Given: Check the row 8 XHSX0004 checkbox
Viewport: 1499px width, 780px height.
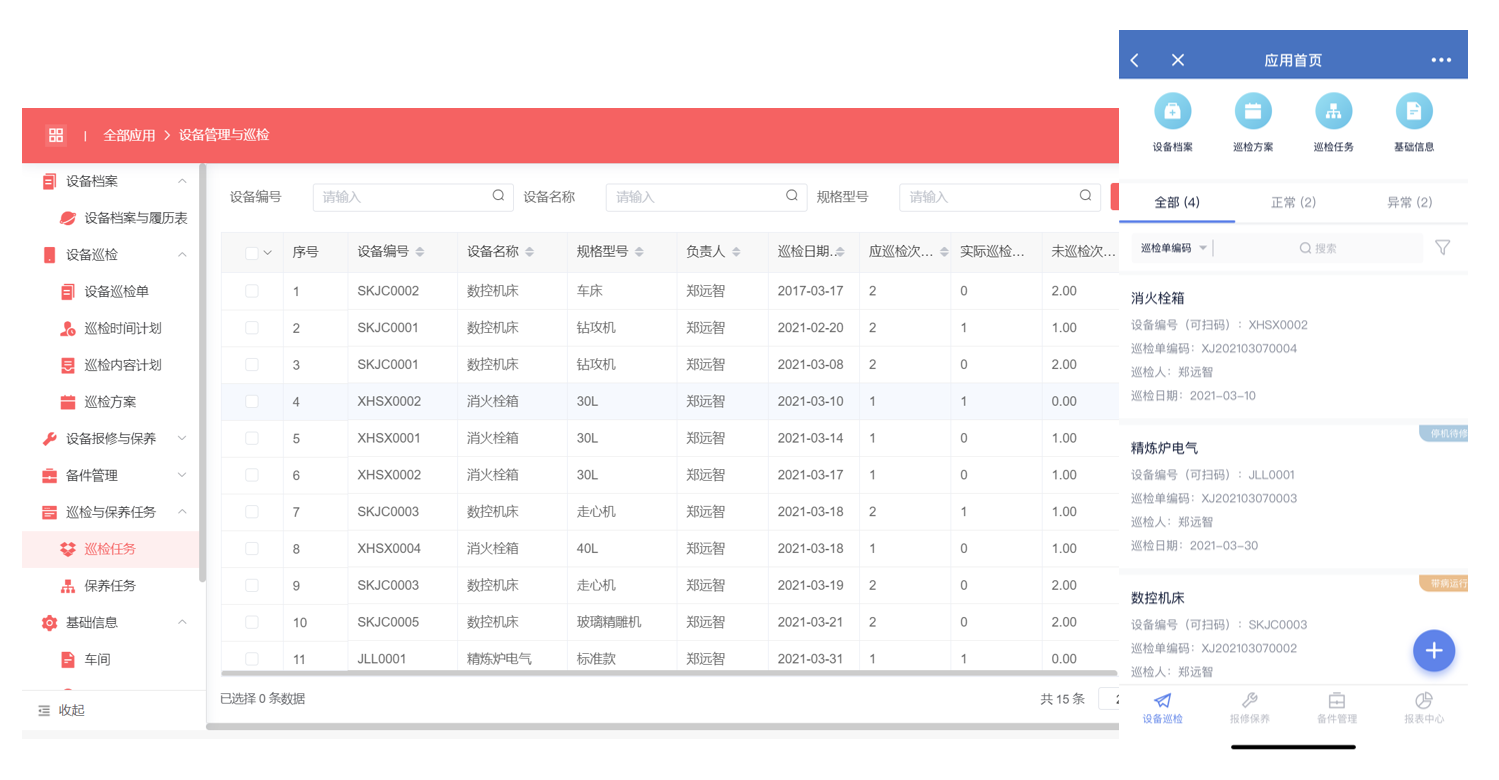Looking at the screenshot, I should coord(252,548).
